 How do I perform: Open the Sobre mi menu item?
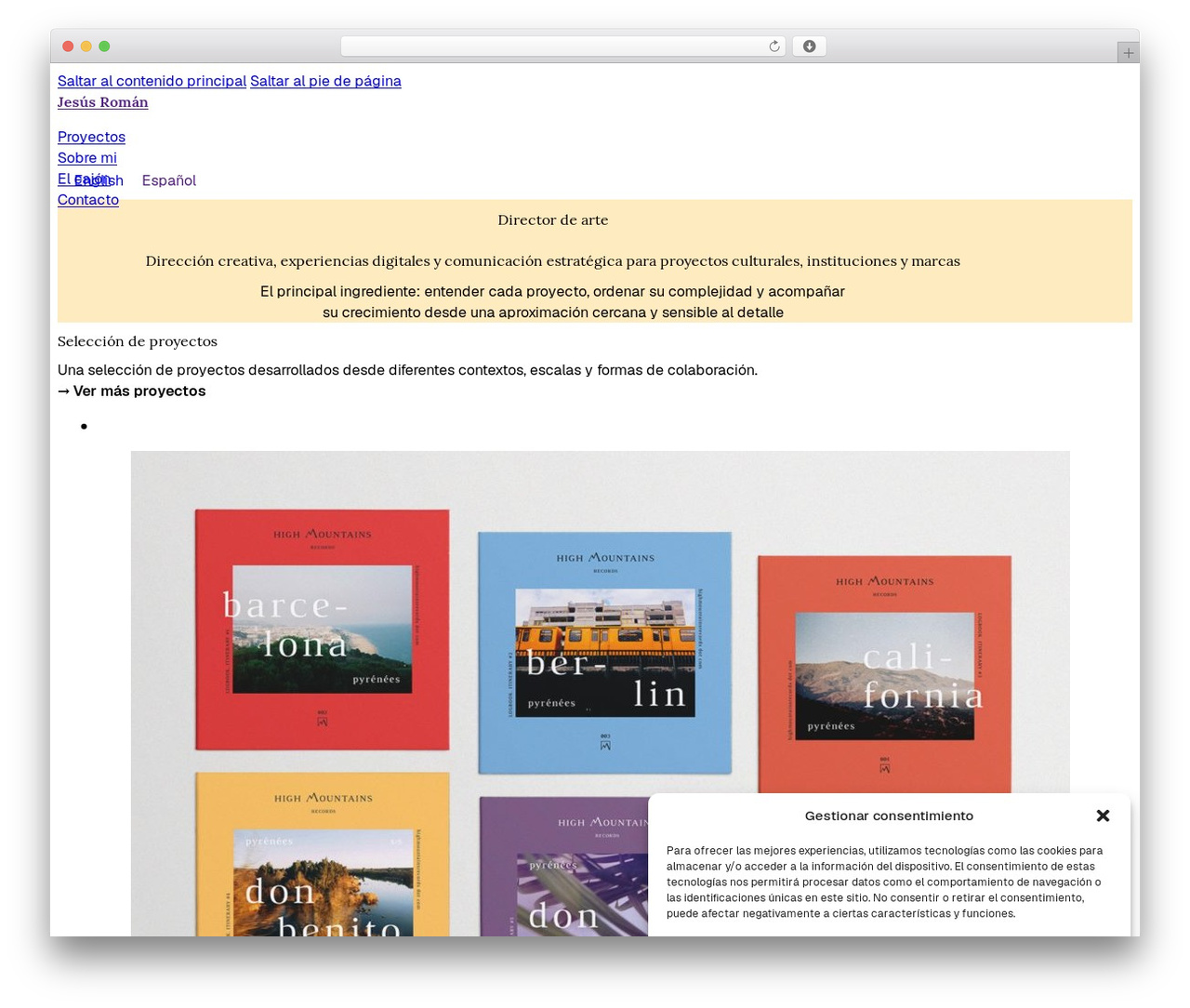click(x=87, y=158)
